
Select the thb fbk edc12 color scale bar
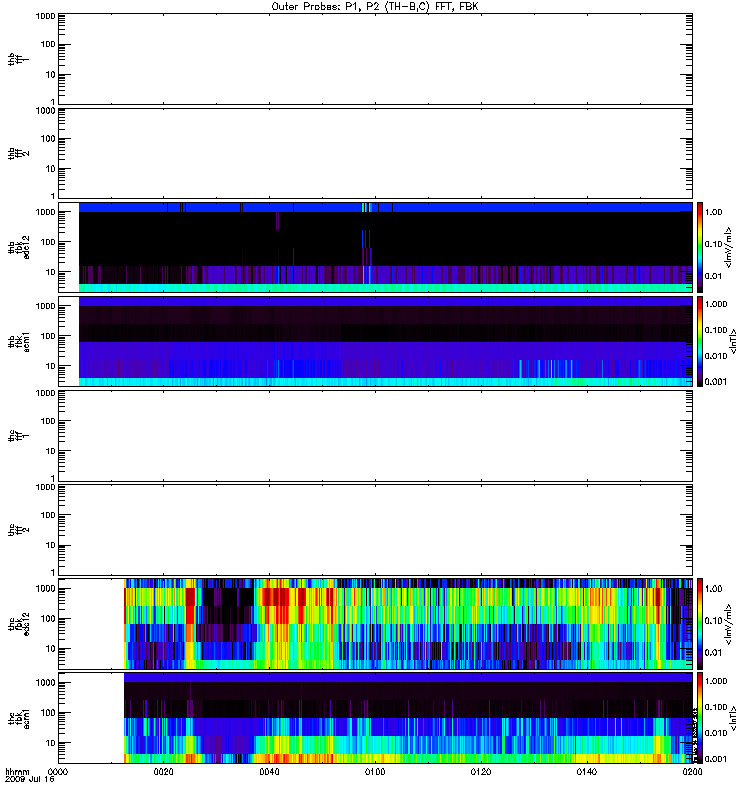700,247
